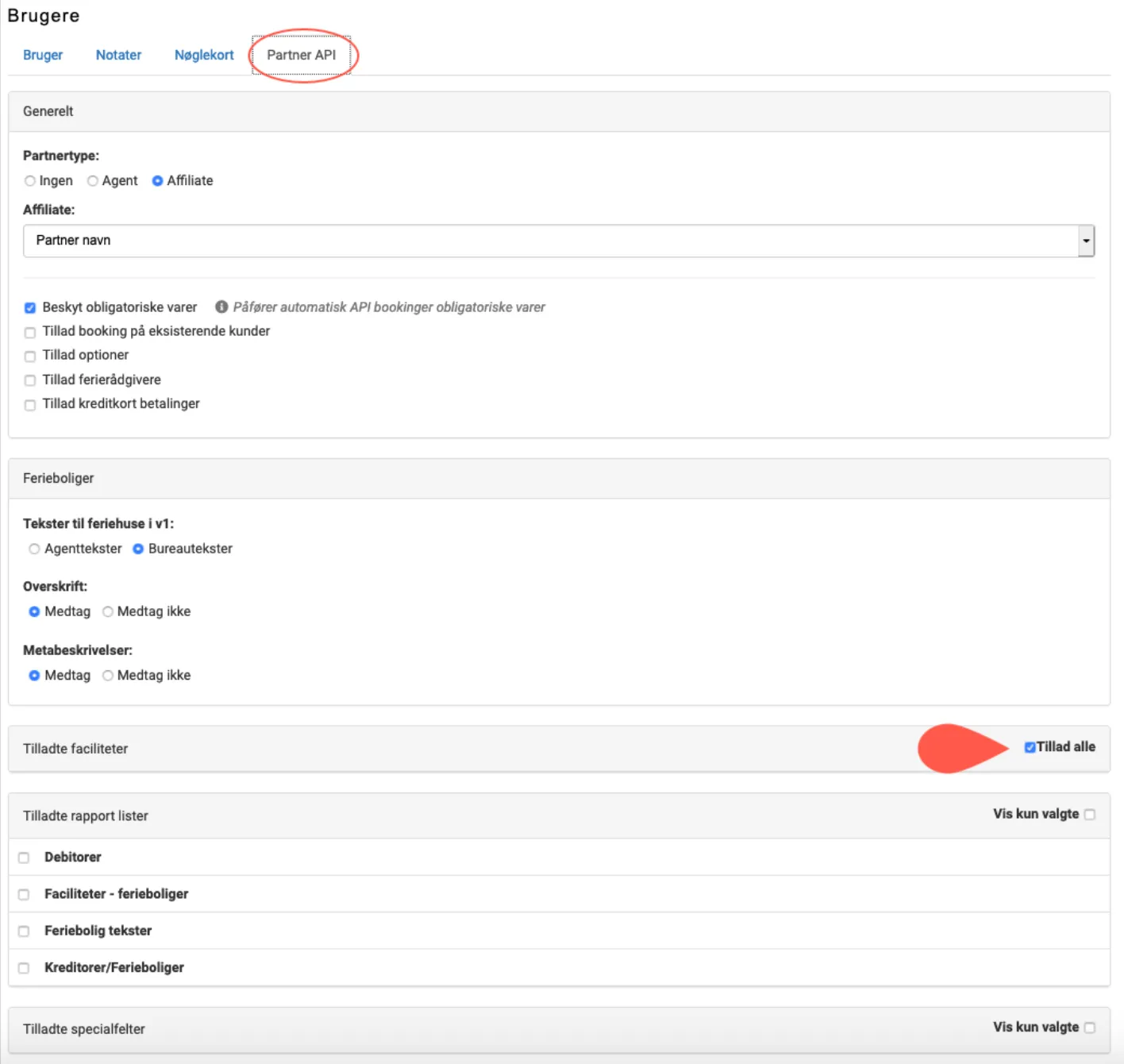This screenshot has height=1064, width=1124.
Task: Uncheck Beskyt obligatoriske varer checkbox
Action: [30, 308]
